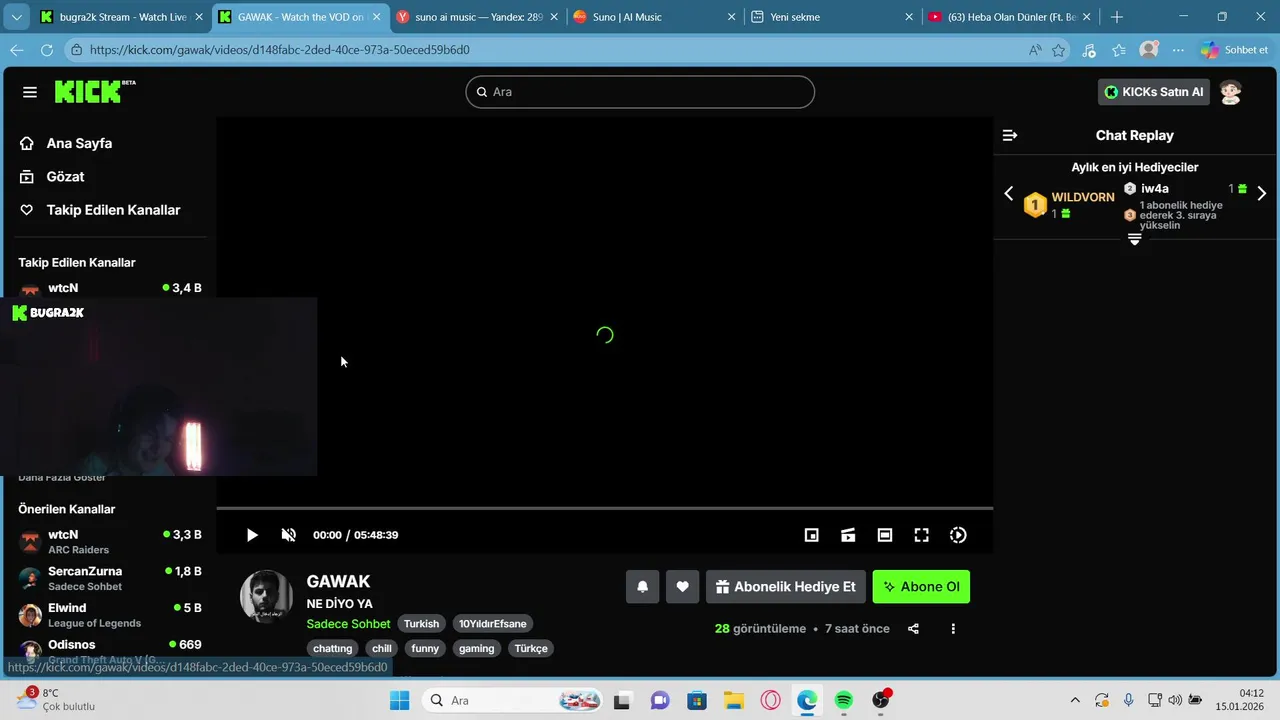The image size is (1280, 720).
Task: Add page to favorites star
Action: [x=1059, y=50]
